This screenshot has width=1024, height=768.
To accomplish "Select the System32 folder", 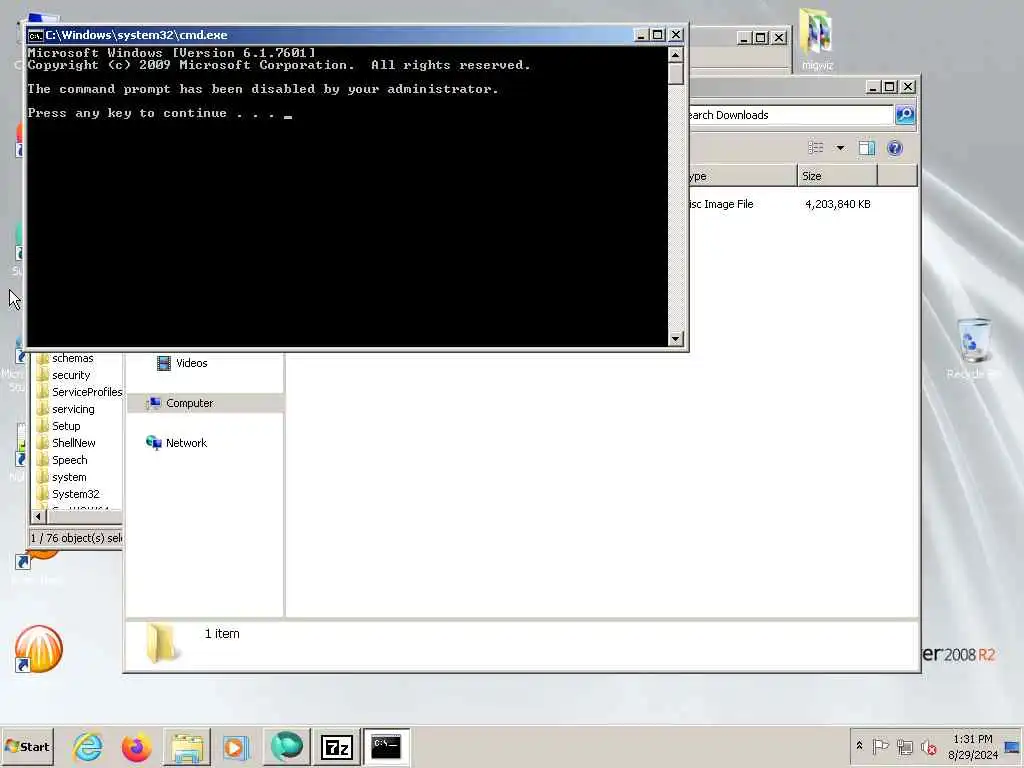I will [x=76, y=494].
